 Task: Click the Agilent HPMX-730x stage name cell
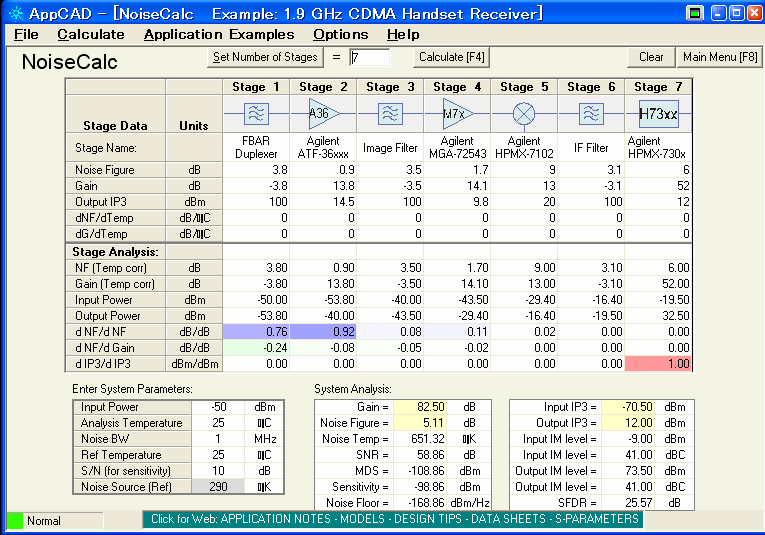pos(658,147)
